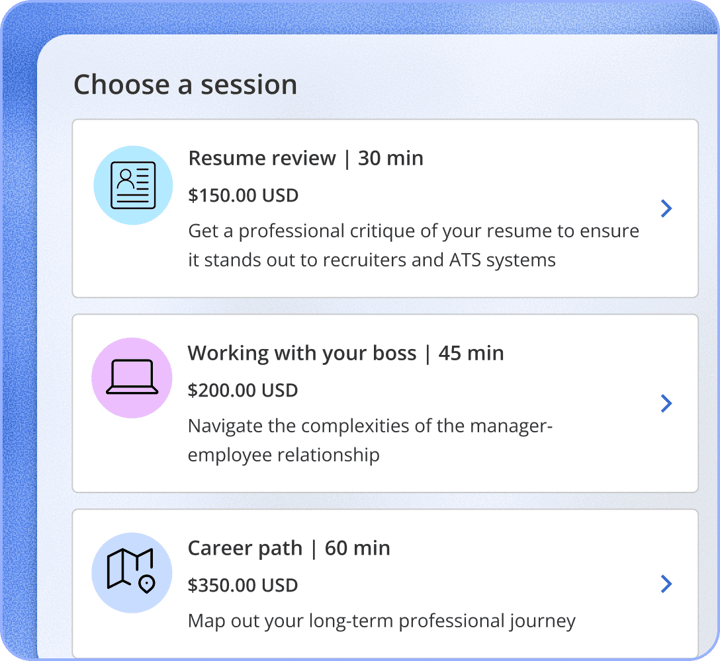
Task: Choose Career path | 60 min title
Action: [289, 548]
